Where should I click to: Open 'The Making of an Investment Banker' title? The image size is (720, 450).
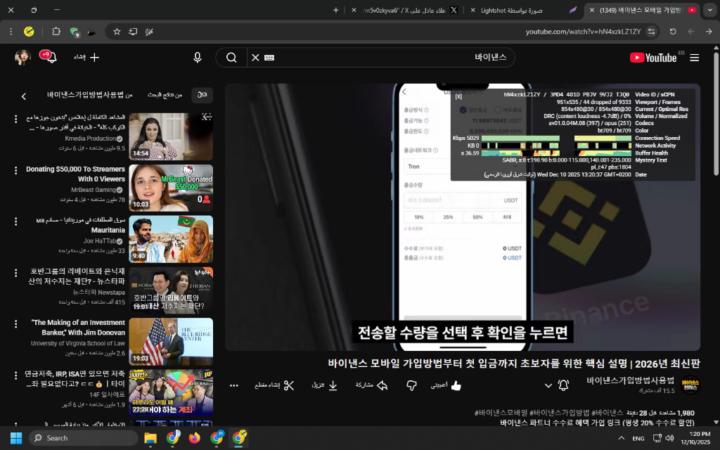tap(79, 327)
